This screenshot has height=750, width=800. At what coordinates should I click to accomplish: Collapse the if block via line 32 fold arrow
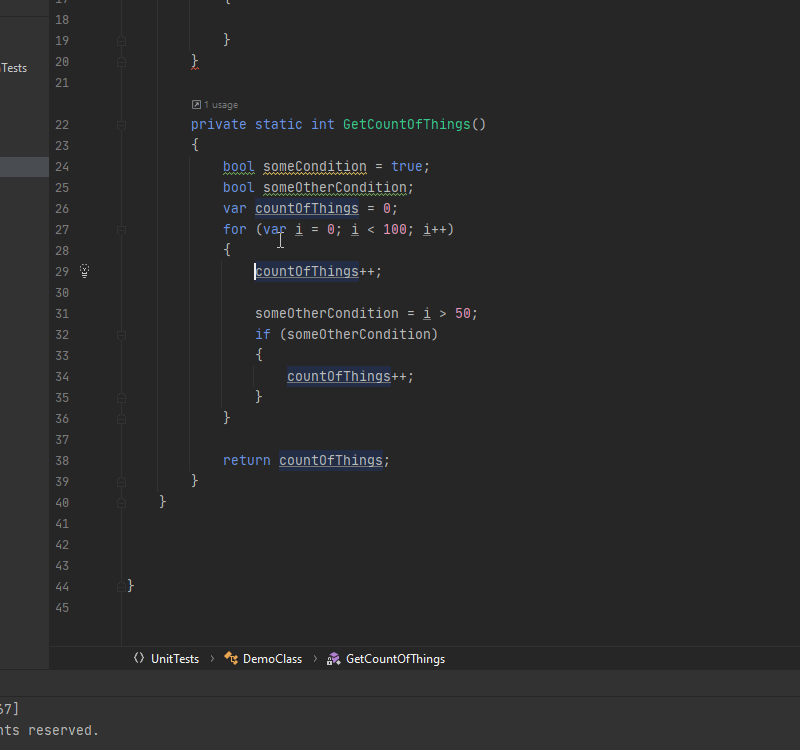point(121,334)
